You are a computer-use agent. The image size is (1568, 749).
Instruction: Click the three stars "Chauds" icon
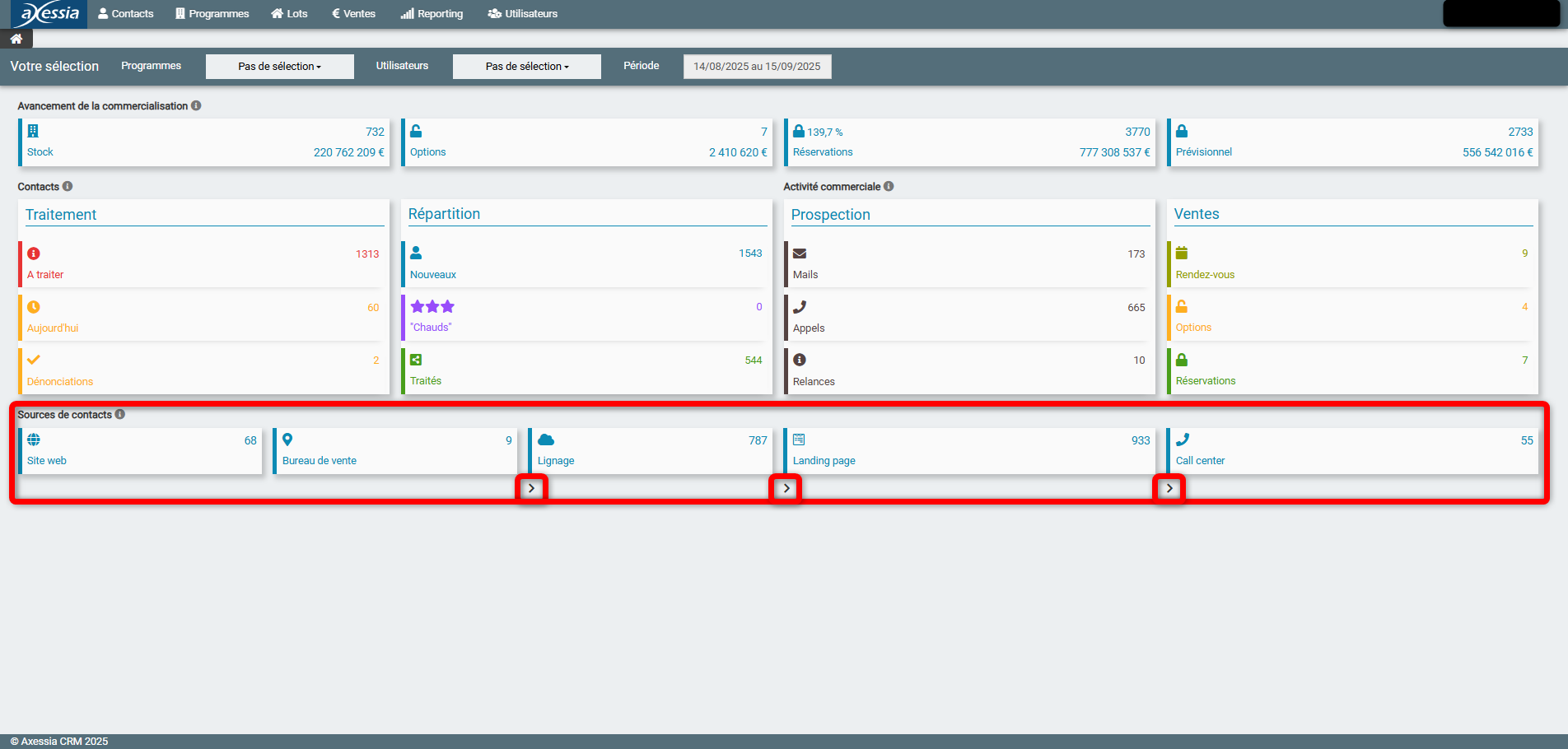432,307
